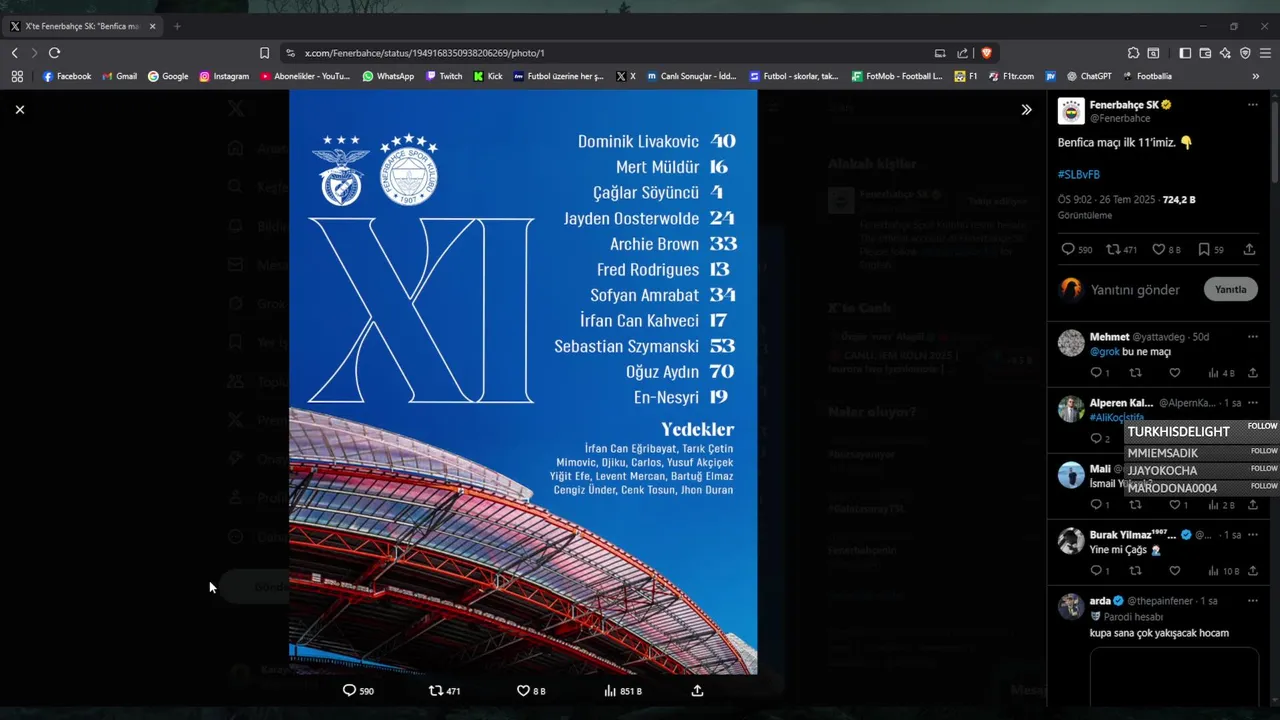
Task: Open Fenerbahçe SK profile avatar
Action: (1071, 111)
